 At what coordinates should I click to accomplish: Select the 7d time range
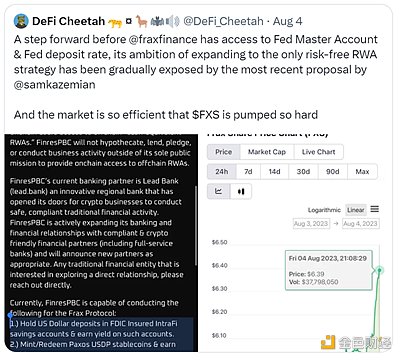[248, 172]
